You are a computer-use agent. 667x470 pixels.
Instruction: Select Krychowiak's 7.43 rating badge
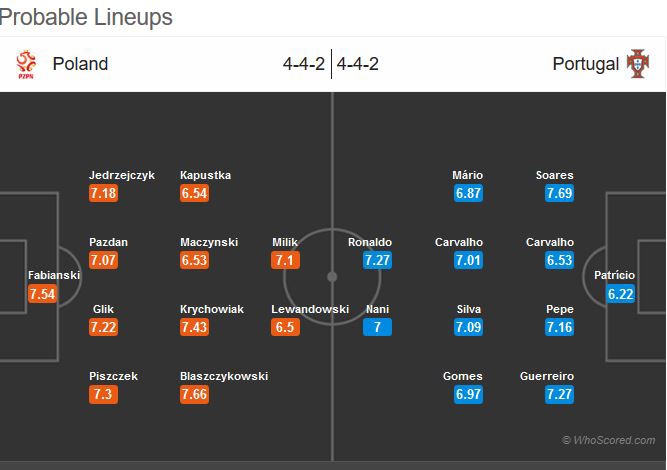[x=194, y=327]
